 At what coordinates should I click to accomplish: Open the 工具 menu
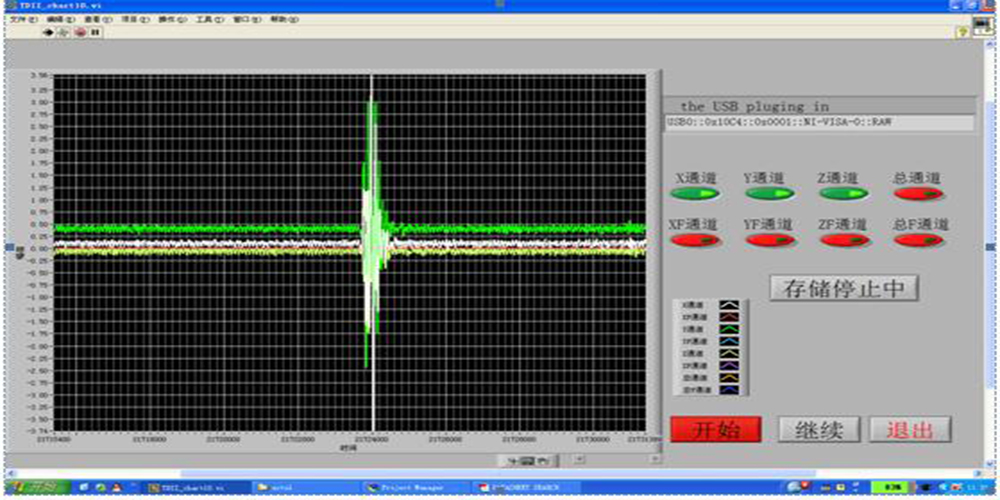click(x=204, y=19)
